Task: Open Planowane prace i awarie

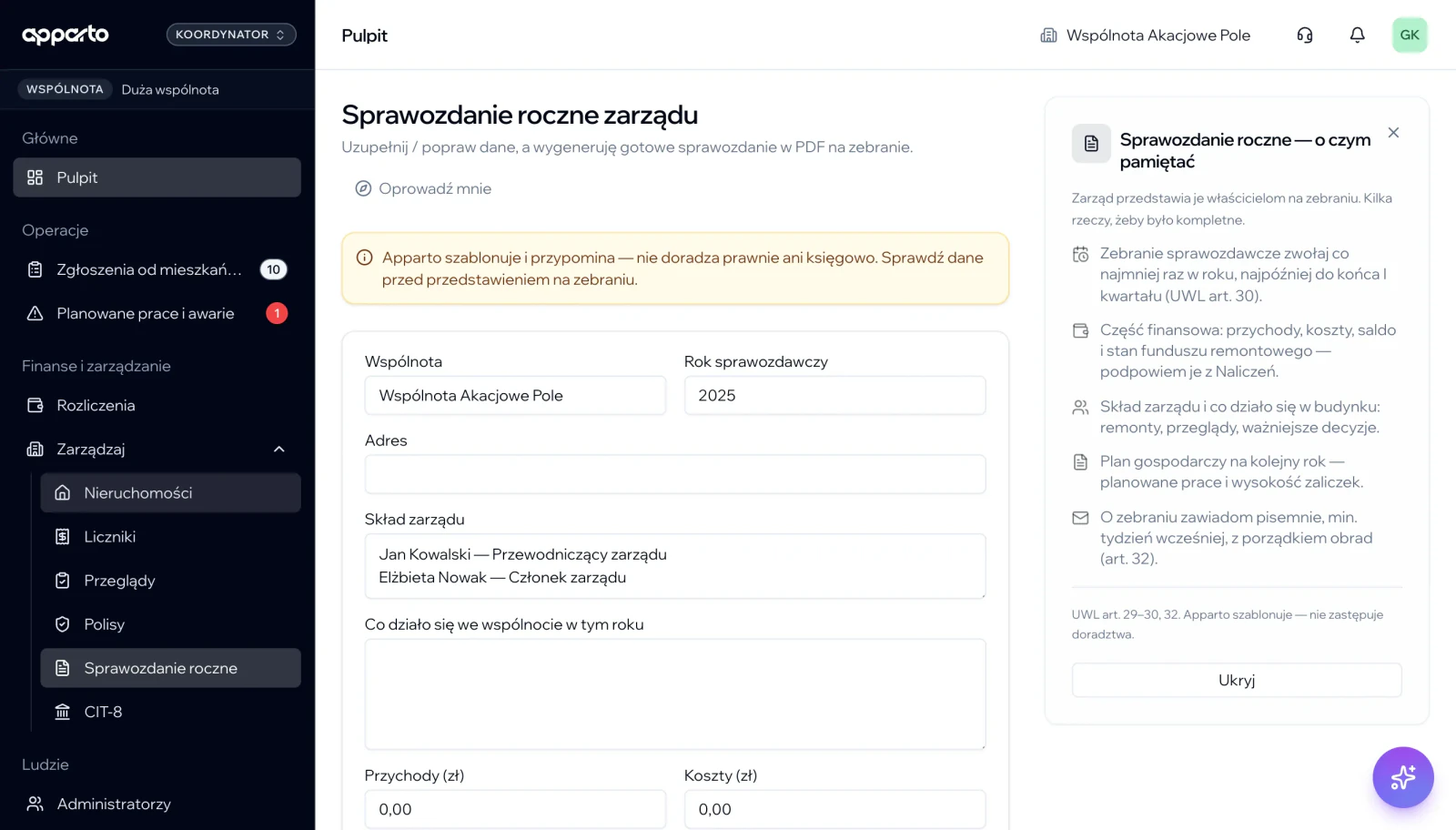Action: (x=157, y=313)
